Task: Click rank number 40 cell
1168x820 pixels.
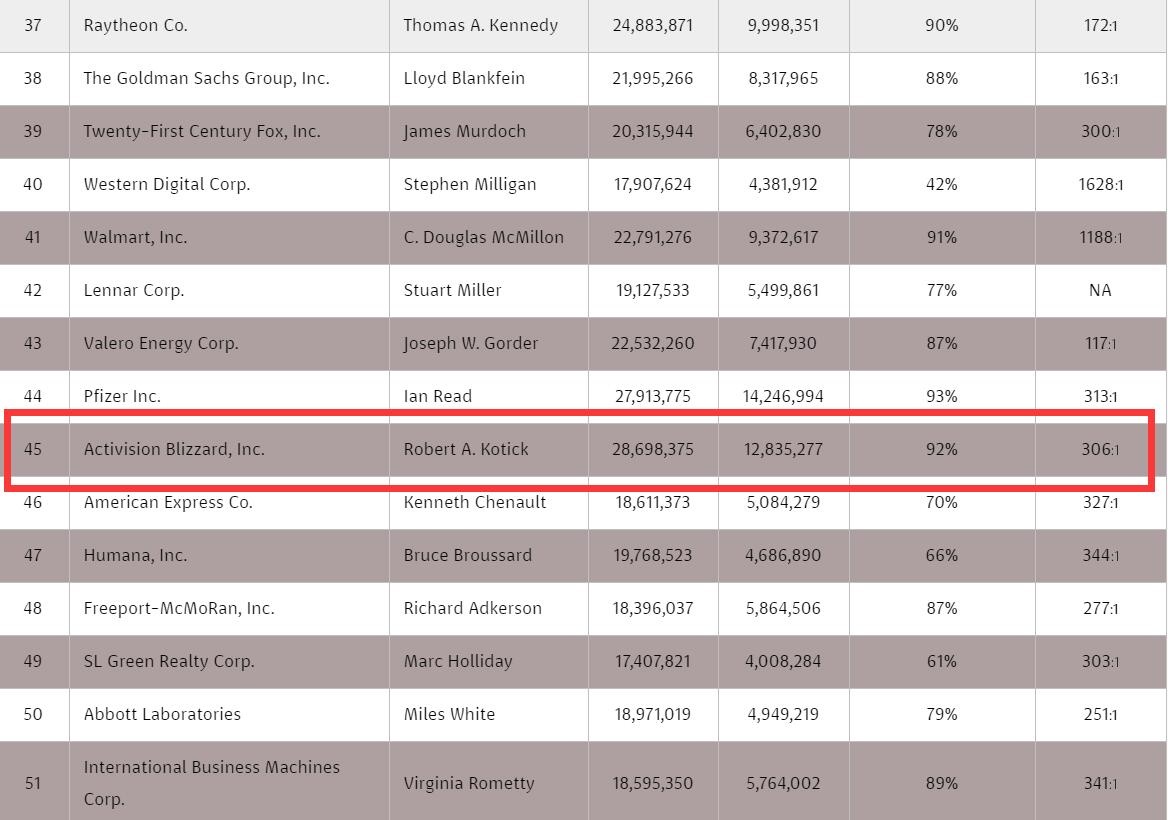Action: coord(33,184)
